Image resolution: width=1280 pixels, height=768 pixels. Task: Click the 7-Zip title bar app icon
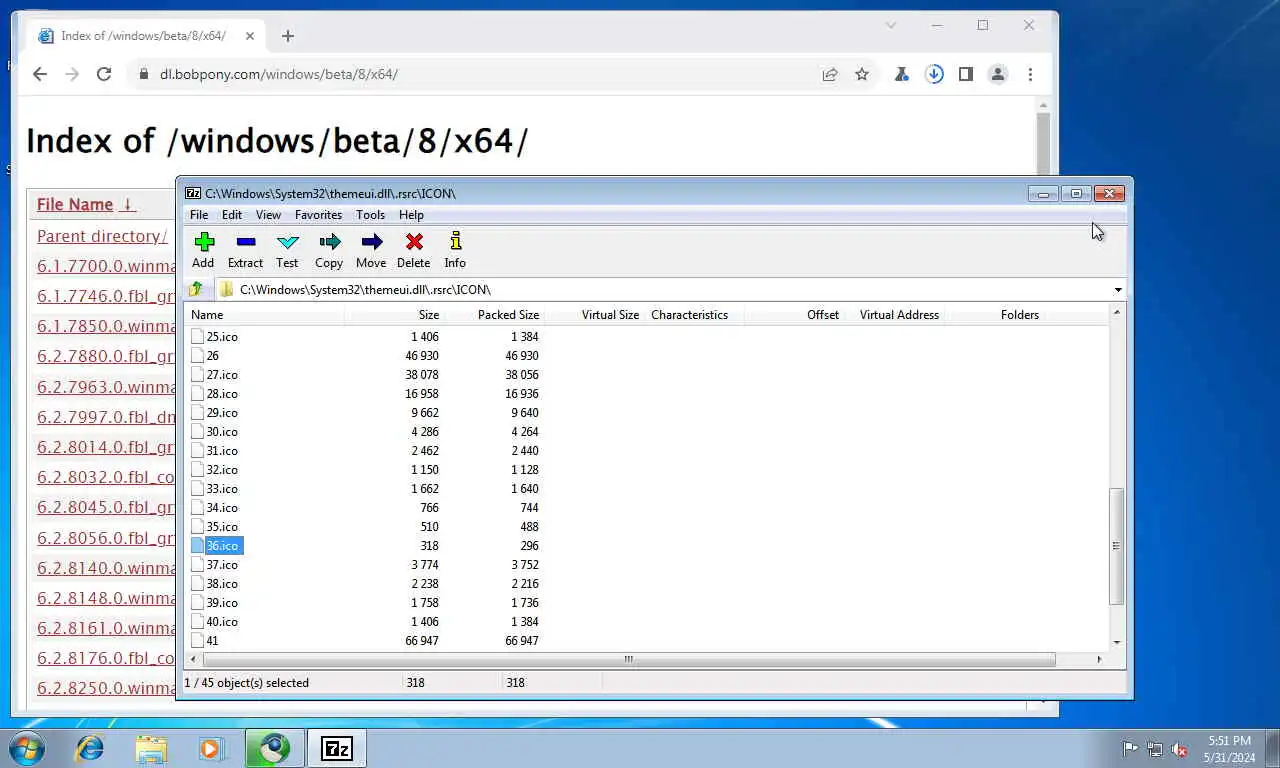pyautogui.click(x=193, y=193)
